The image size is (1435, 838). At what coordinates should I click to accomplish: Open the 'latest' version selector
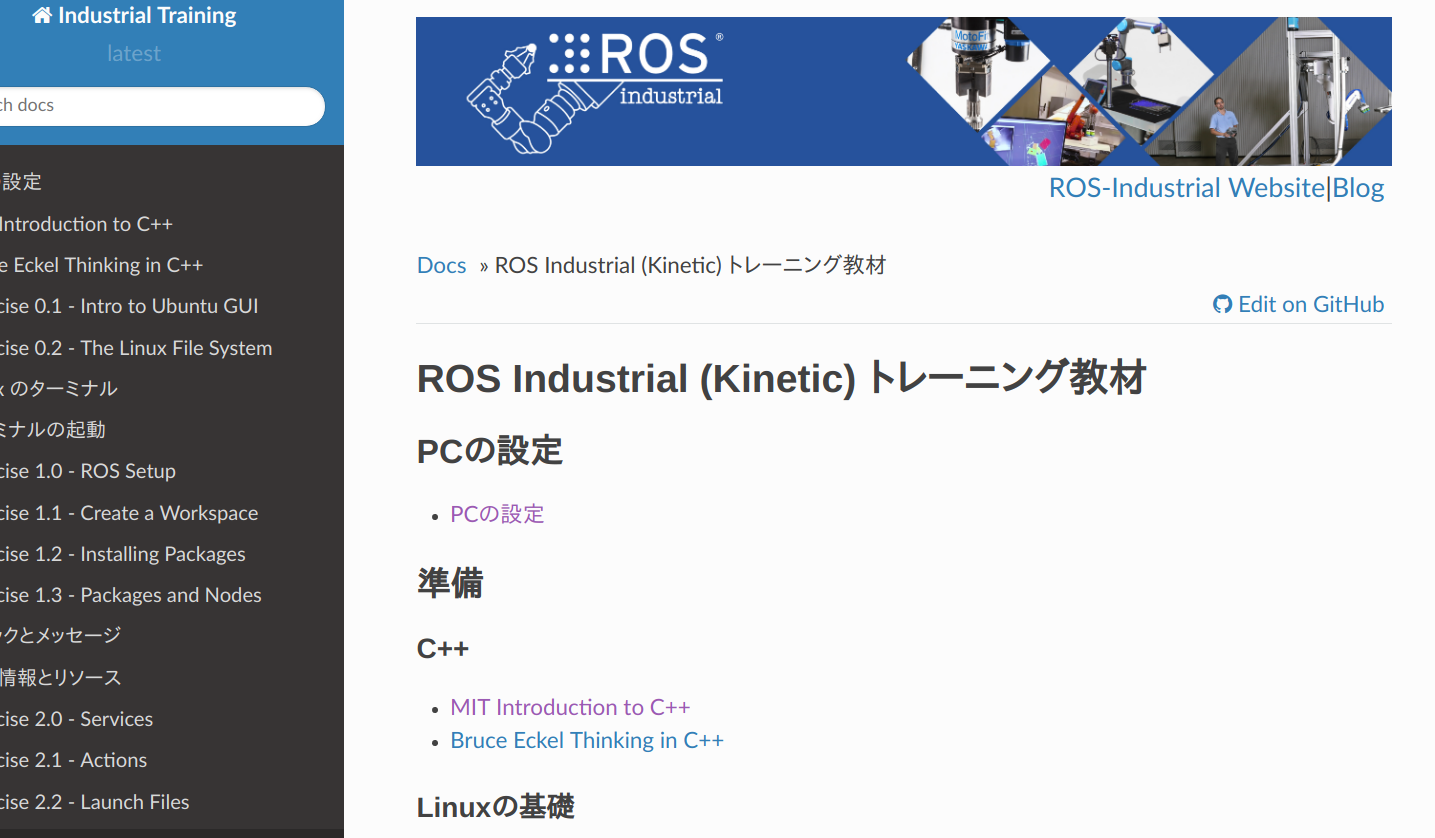133,53
